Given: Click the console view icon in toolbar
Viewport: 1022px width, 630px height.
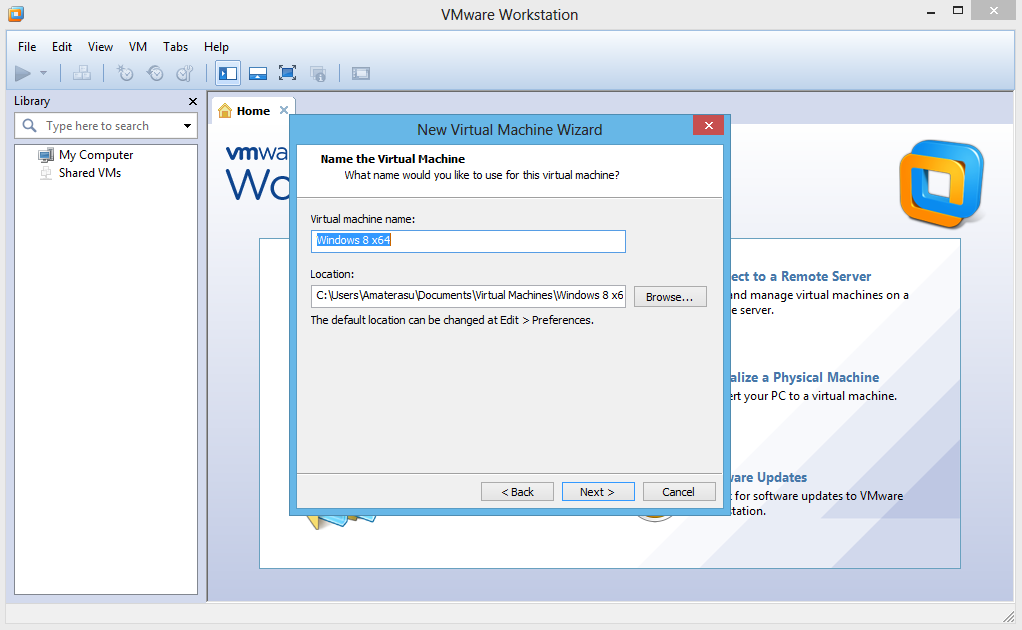Looking at the screenshot, I should (360, 74).
